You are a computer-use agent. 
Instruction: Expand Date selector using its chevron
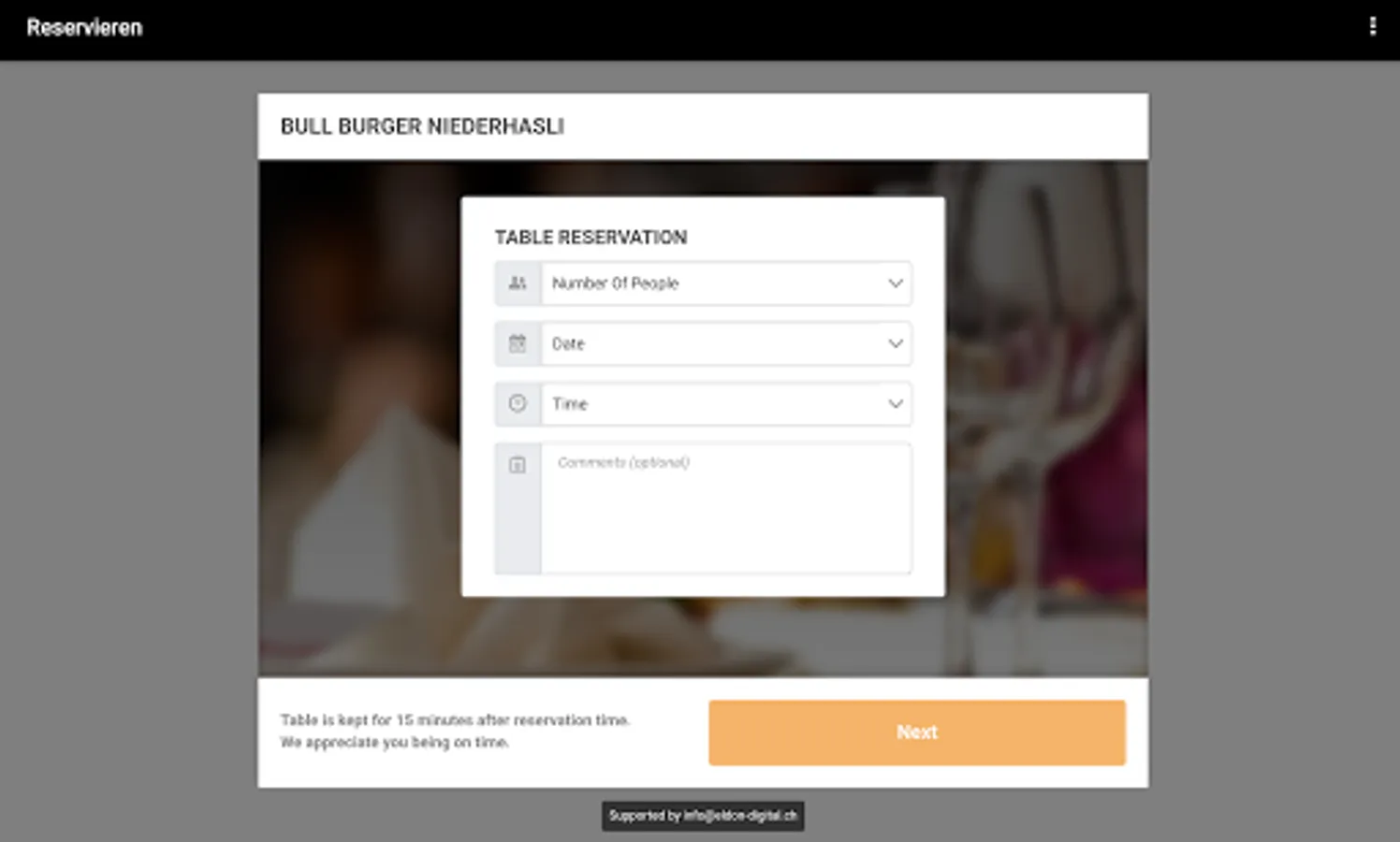click(896, 343)
